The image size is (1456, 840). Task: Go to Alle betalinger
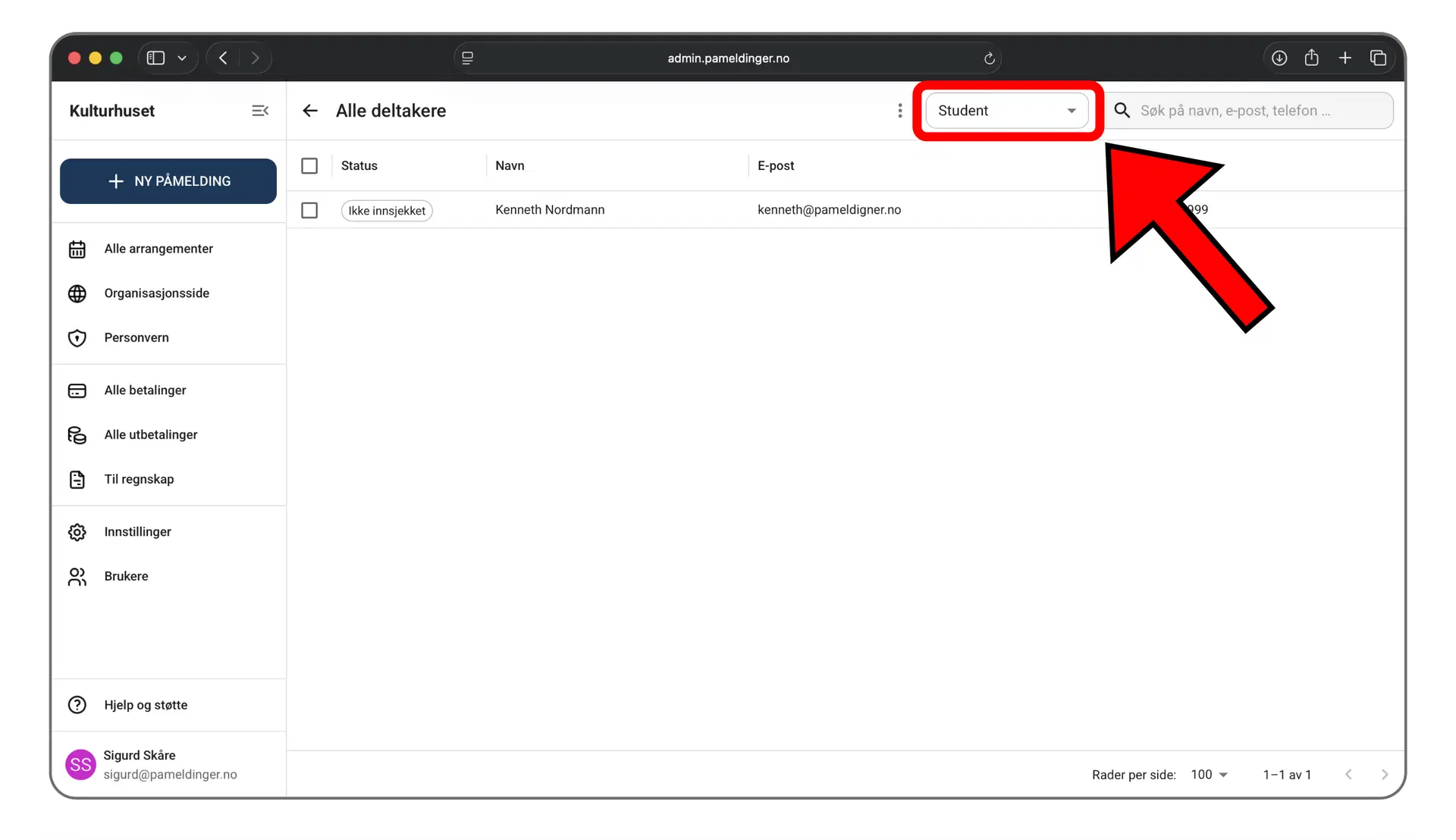click(x=145, y=390)
